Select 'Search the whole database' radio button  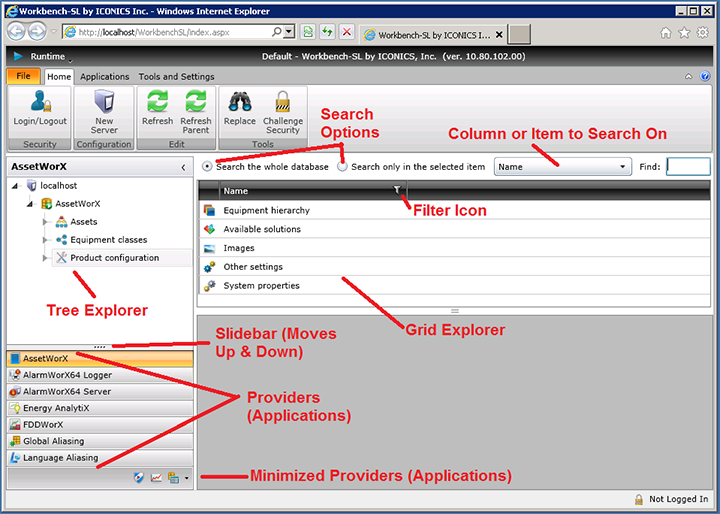pos(207,167)
